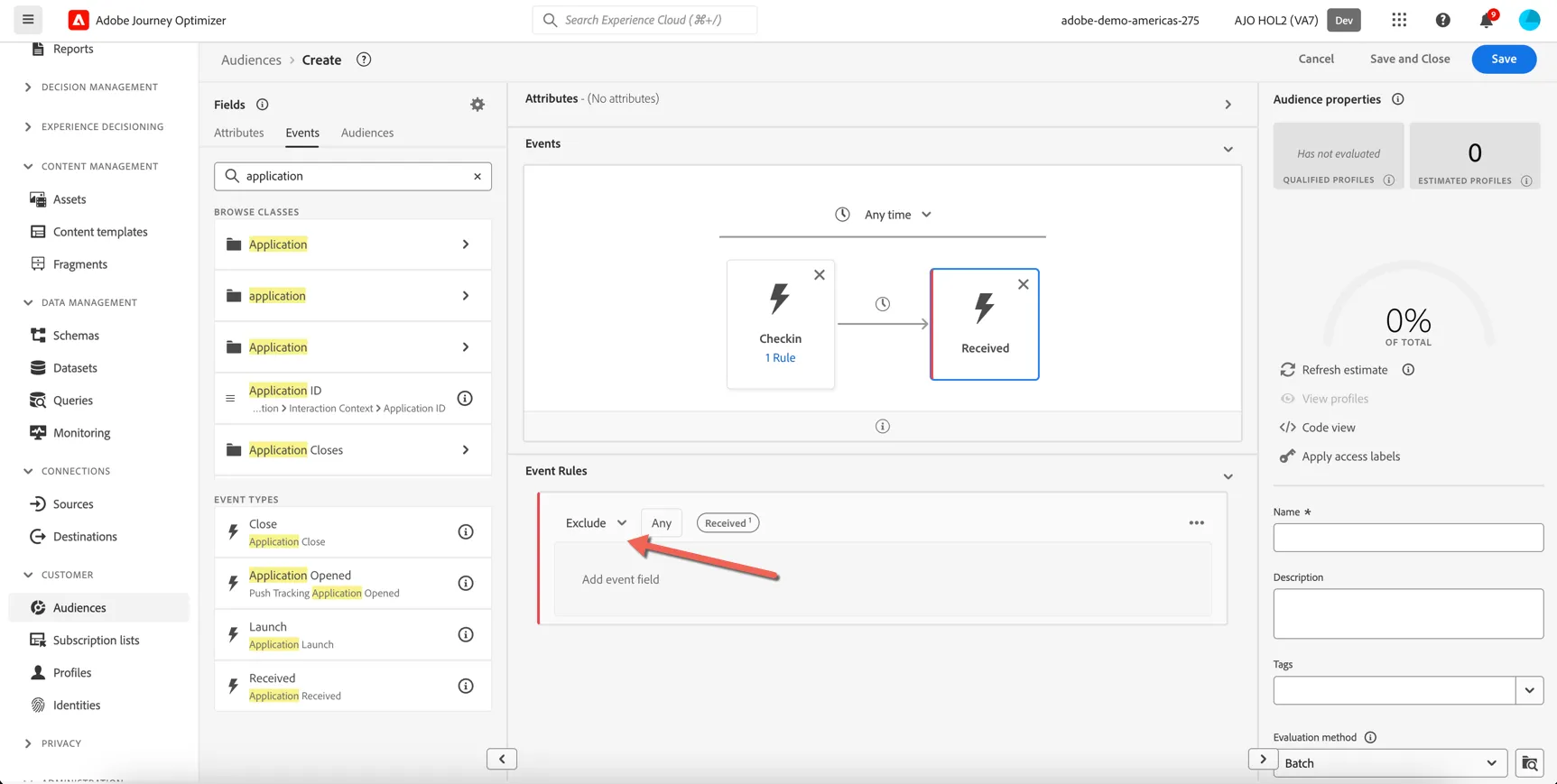Image resolution: width=1557 pixels, height=784 pixels.
Task: Show info for Application Opened event
Action: 466,583
